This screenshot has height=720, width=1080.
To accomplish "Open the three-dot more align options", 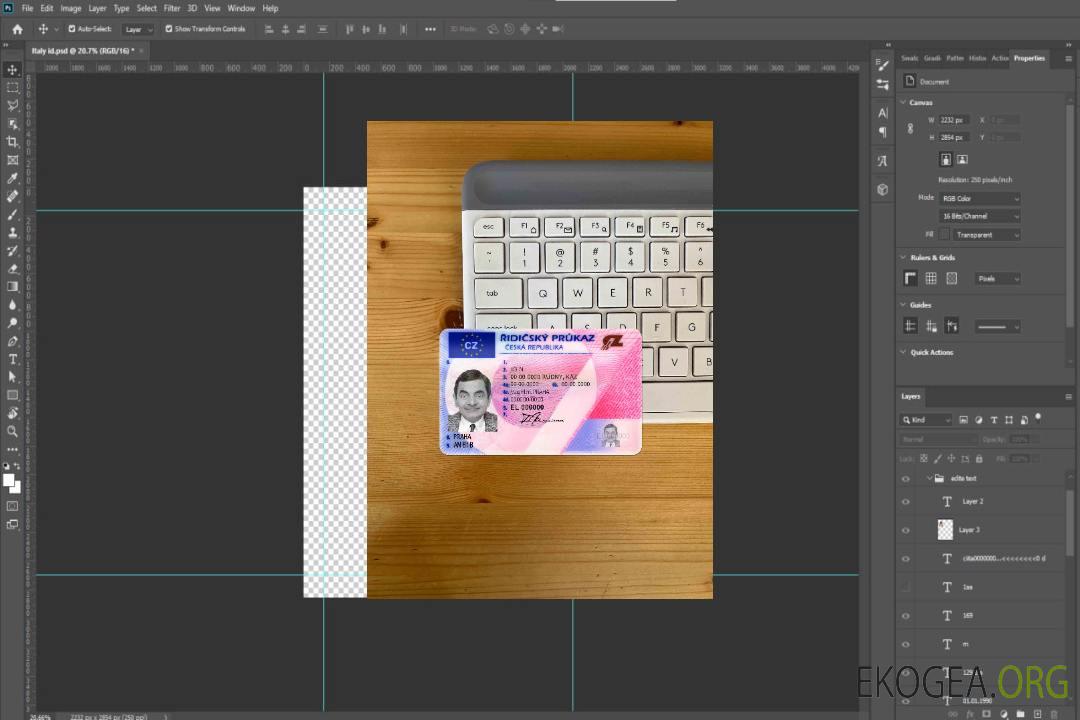I will [x=430, y=29].
